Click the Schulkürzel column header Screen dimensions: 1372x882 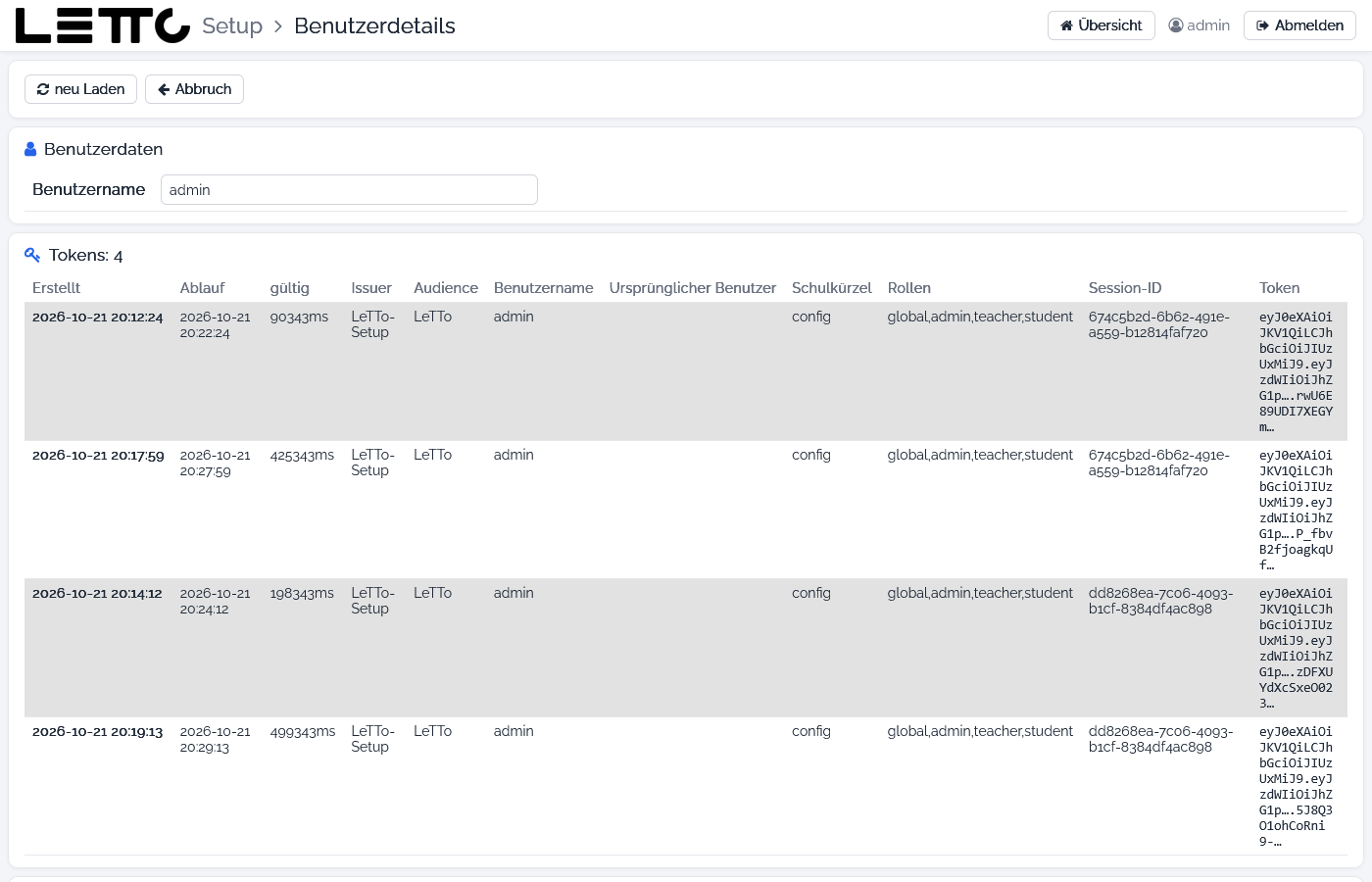click(832, 288)
